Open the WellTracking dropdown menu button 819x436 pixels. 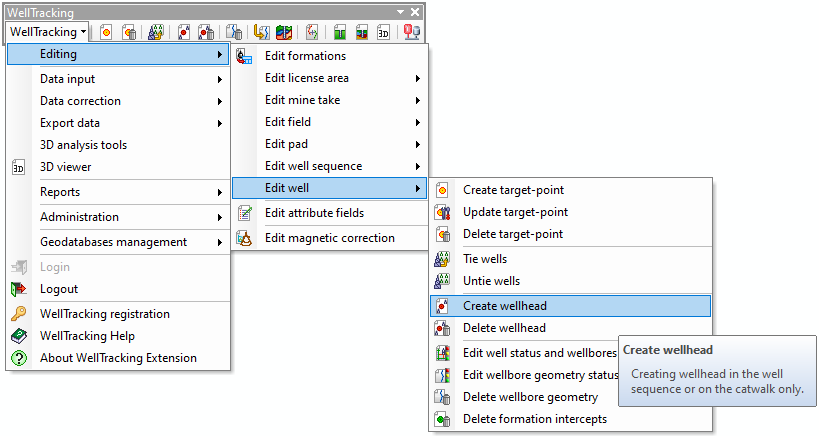coord(48,32)
